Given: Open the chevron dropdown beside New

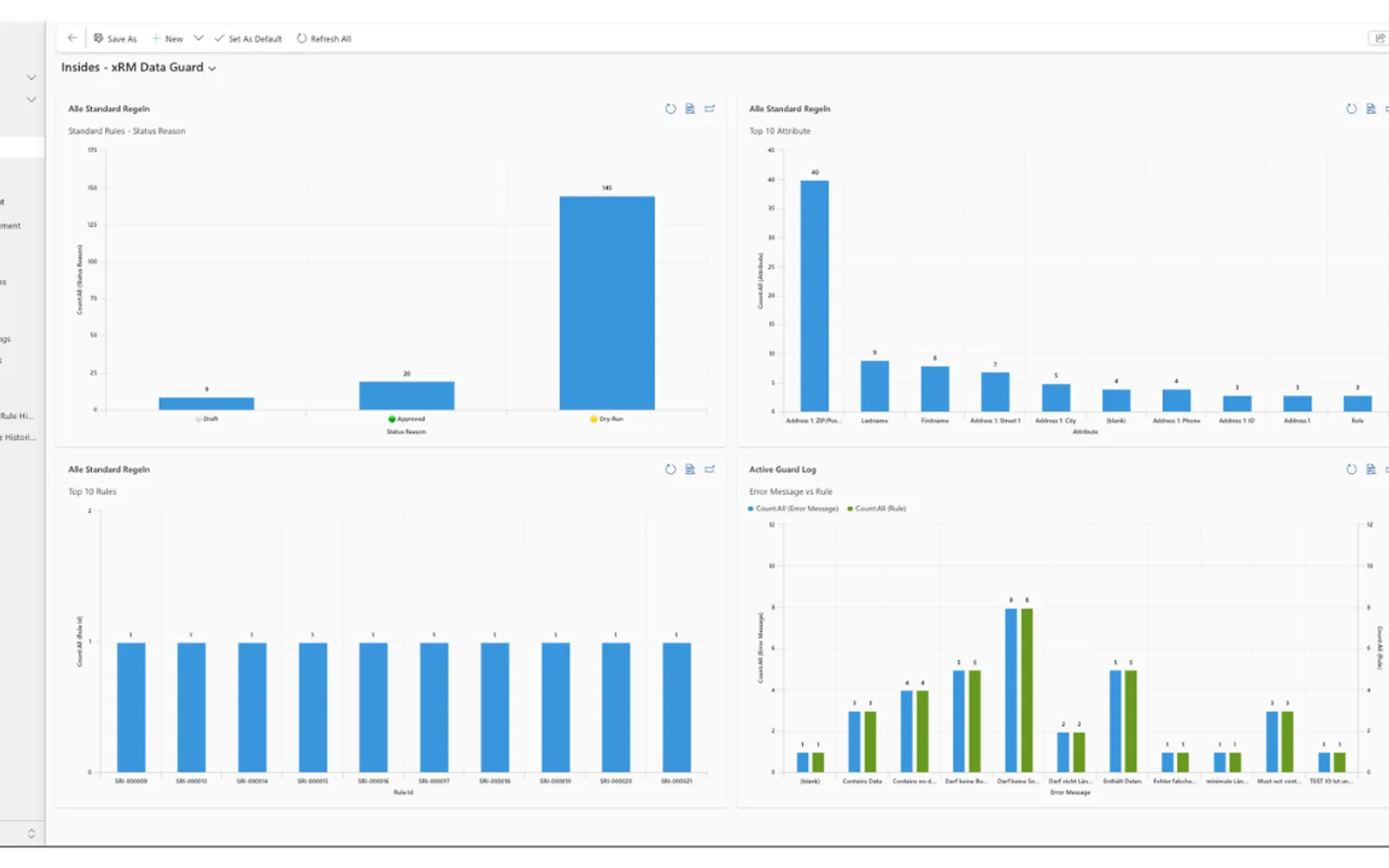Looking at the screenshot, I should (x=199, y=38).
